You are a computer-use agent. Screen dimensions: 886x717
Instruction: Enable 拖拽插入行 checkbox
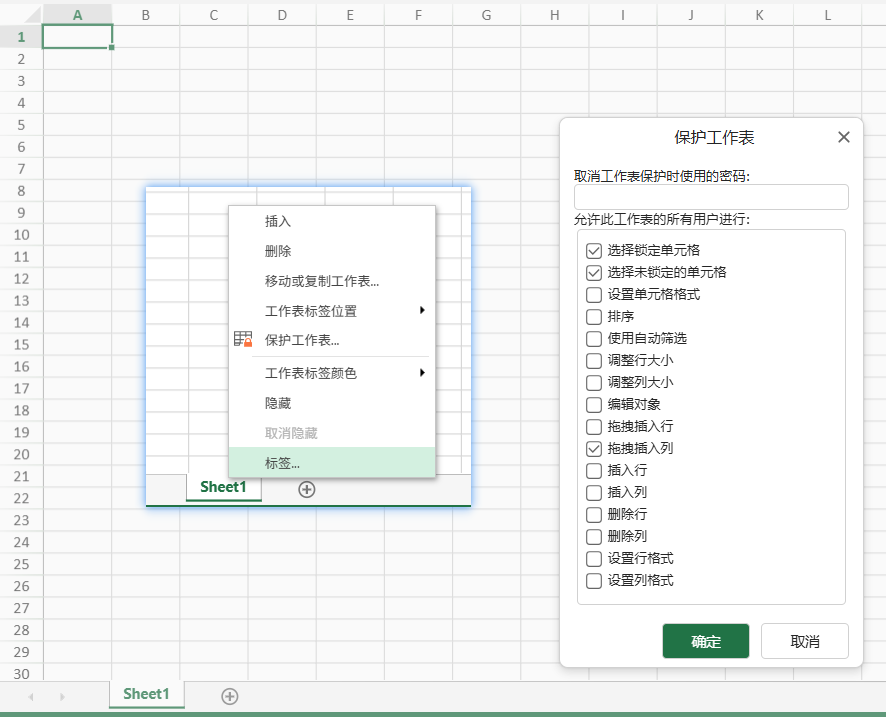click(x=594, y=427)
